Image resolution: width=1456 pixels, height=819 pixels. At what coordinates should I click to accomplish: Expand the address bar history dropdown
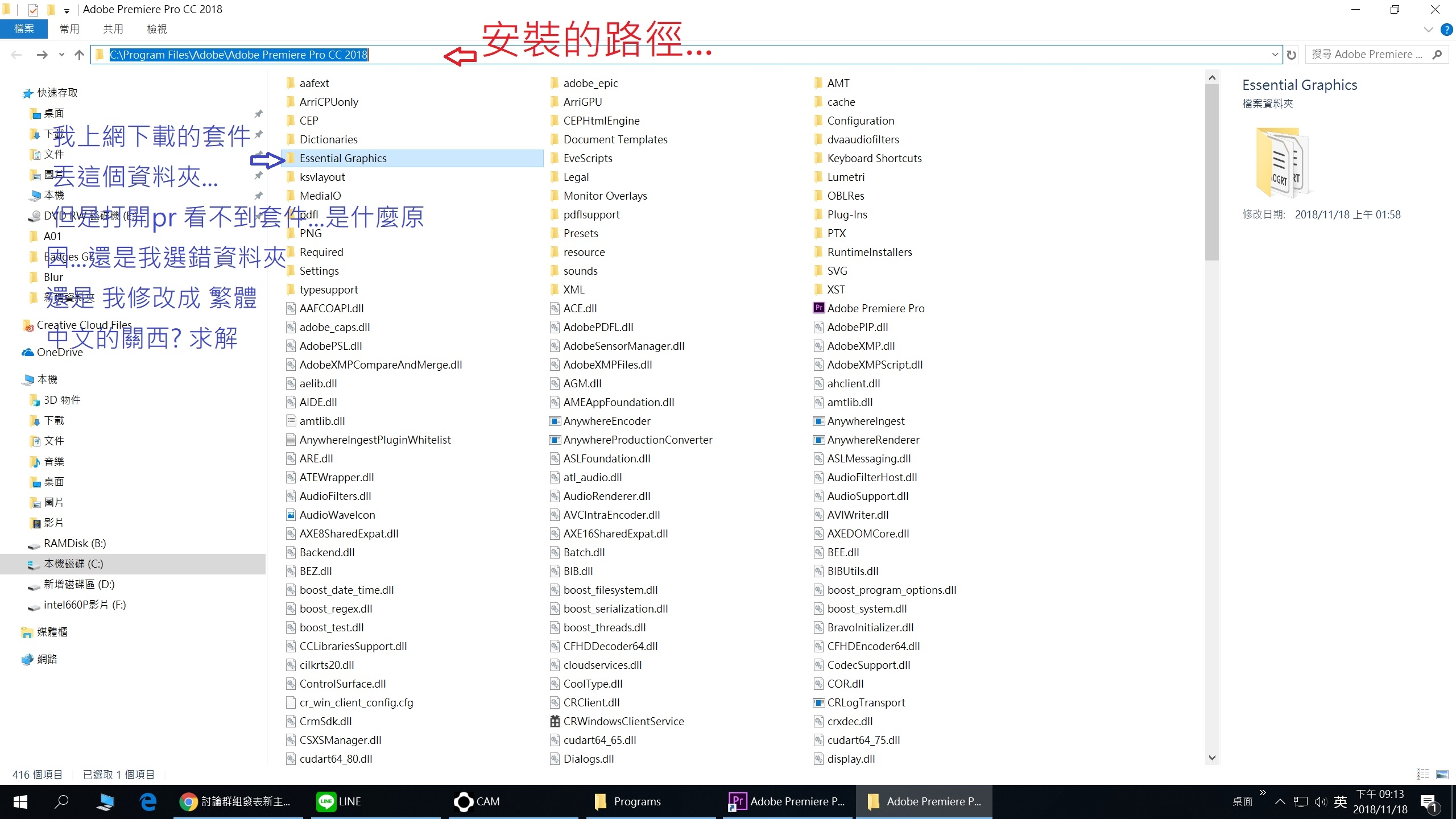1275,55
